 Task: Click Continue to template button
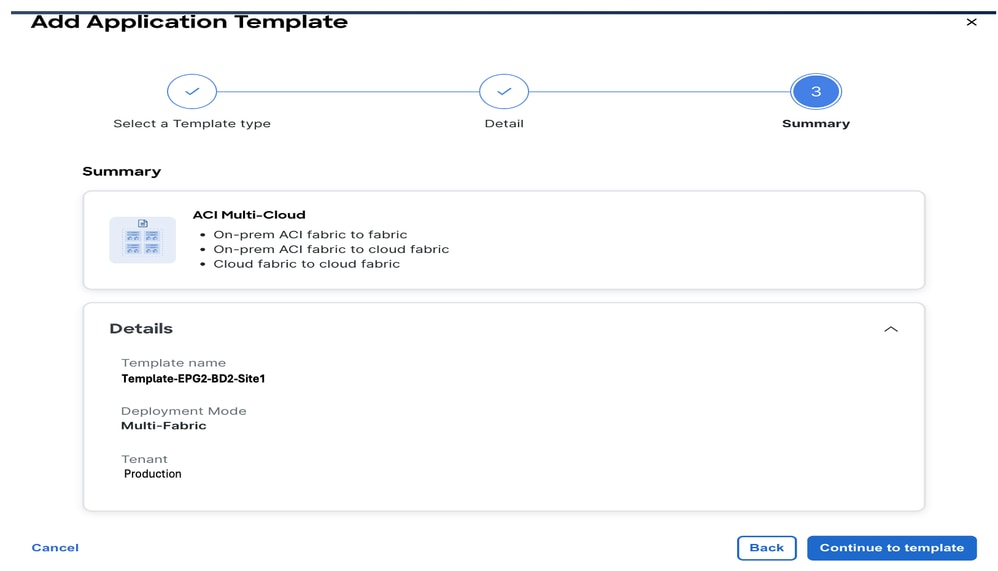click(x=892, y=547)
